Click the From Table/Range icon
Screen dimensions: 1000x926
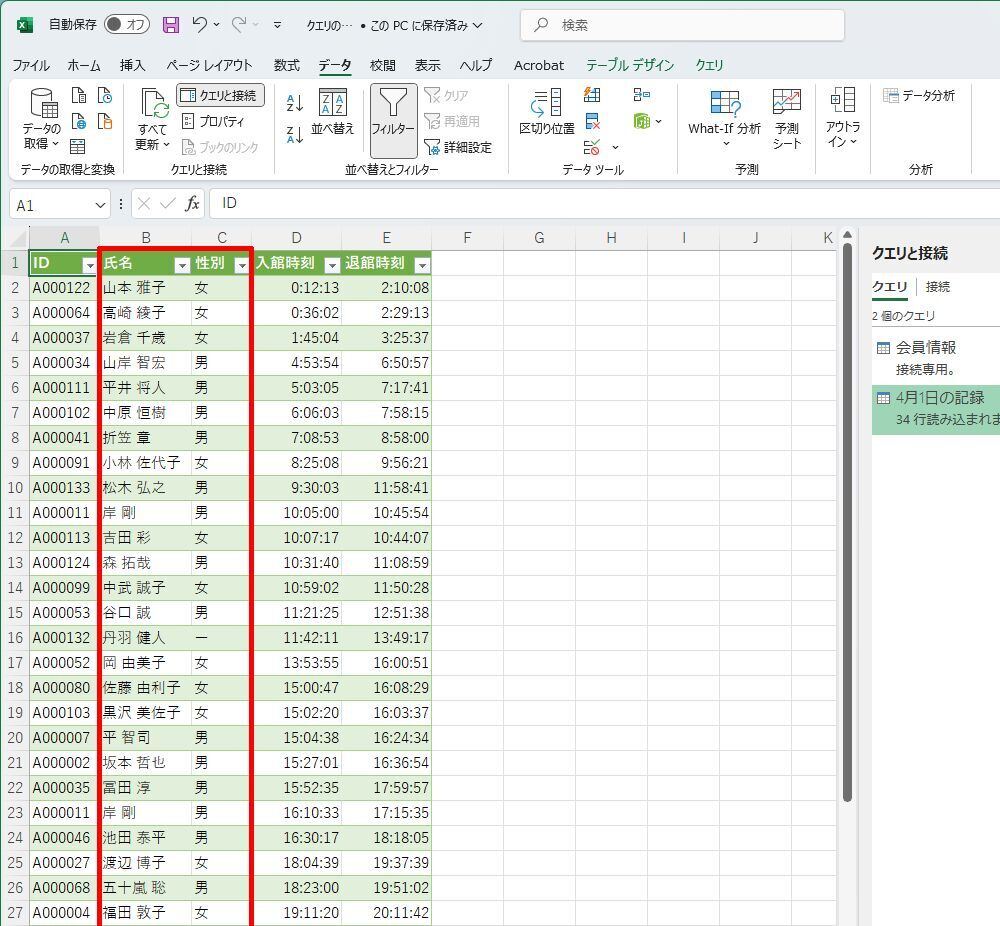(78, 147)
